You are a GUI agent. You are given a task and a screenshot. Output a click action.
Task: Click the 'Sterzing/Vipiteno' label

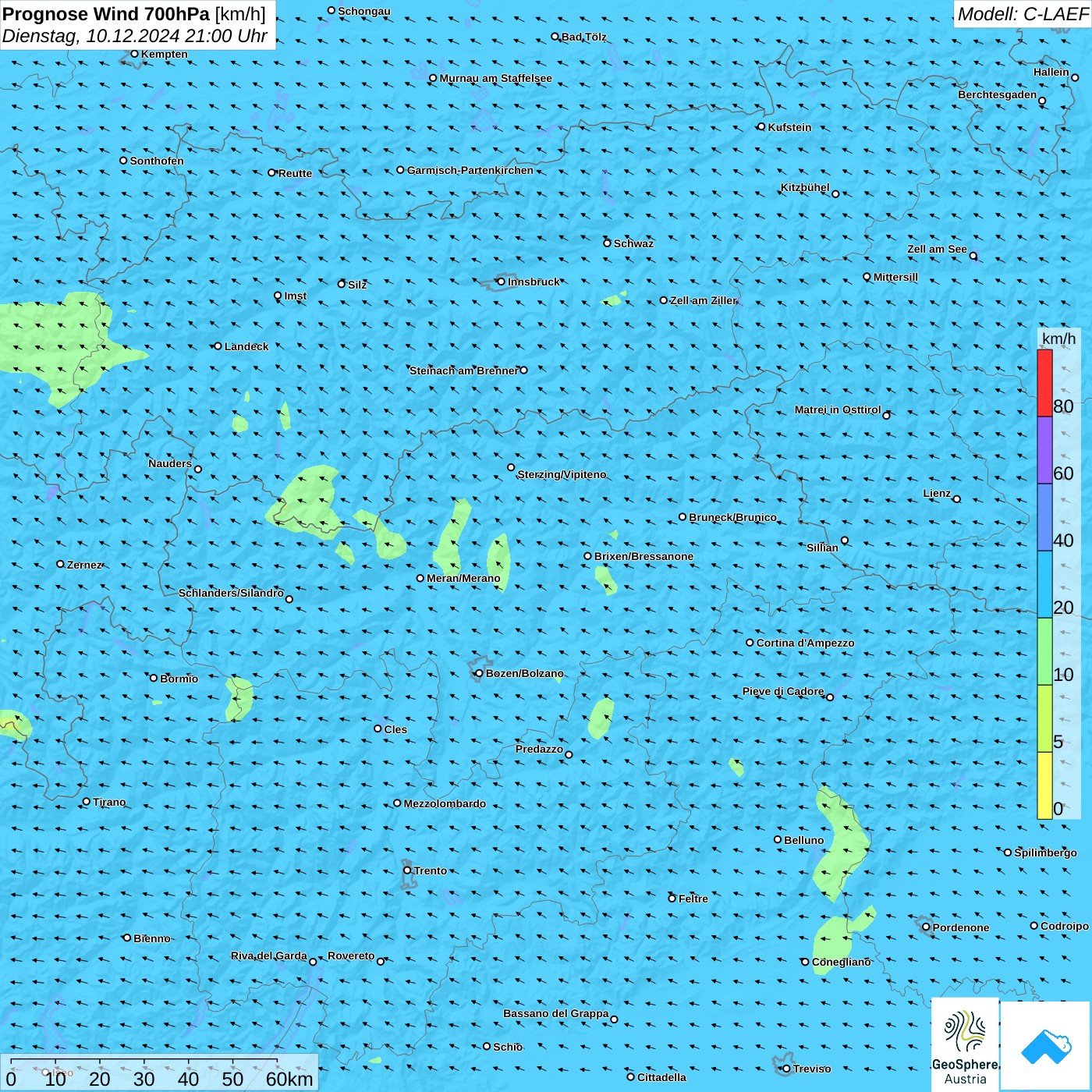point(562,474)
